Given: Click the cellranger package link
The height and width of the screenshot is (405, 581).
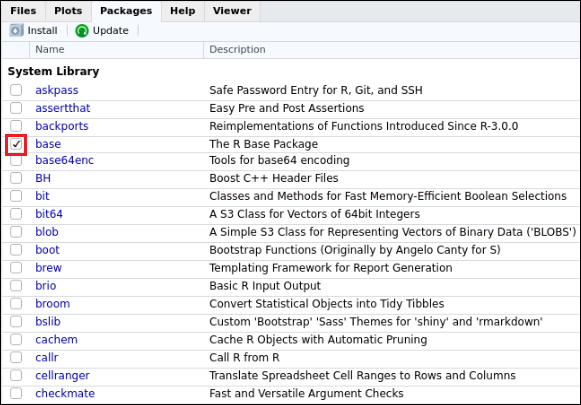Looking at the screenshot, I should coord(63,376).
